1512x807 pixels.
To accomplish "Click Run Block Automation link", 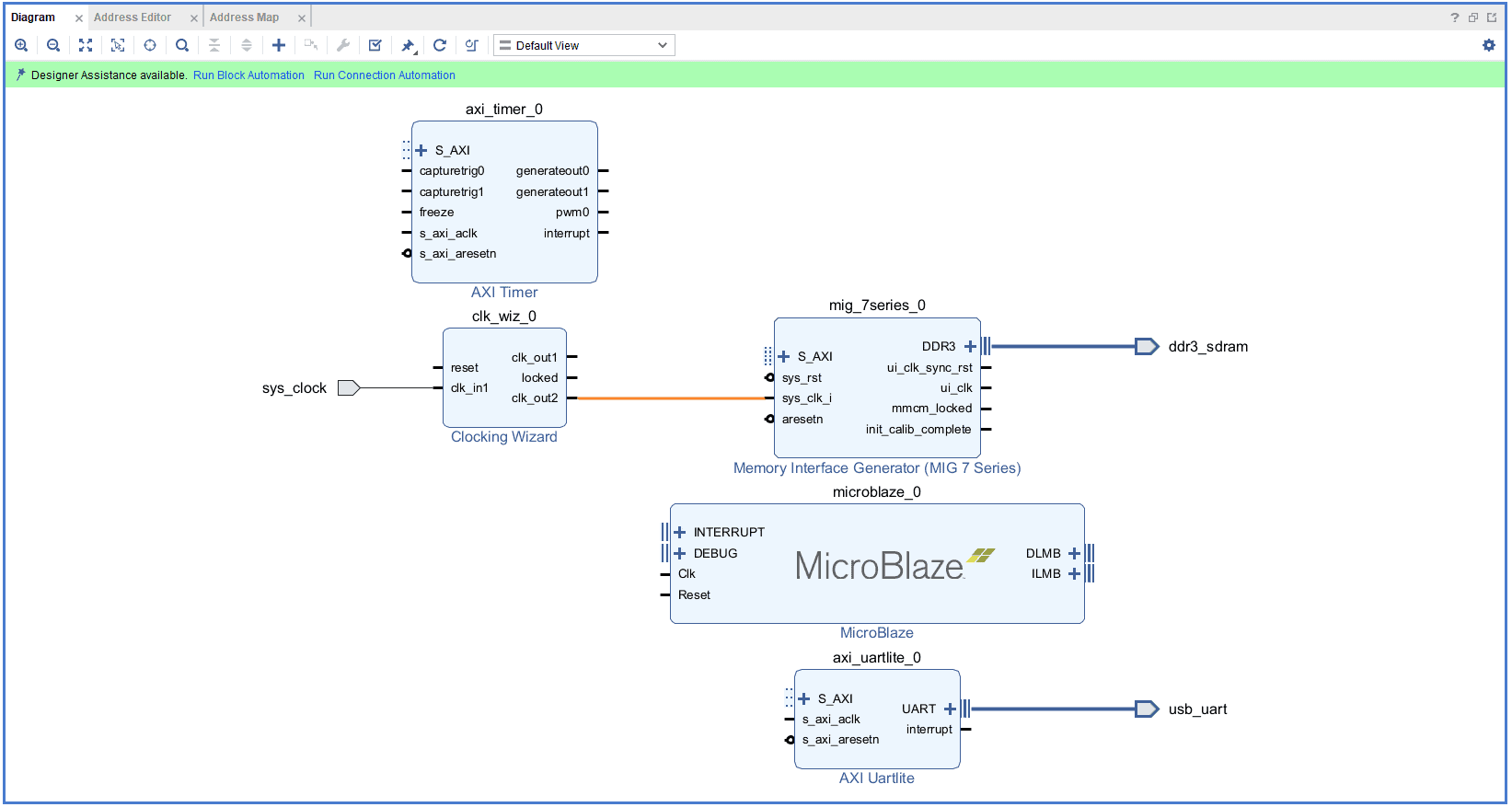I will pyautogui.click(x=248, y=75).
